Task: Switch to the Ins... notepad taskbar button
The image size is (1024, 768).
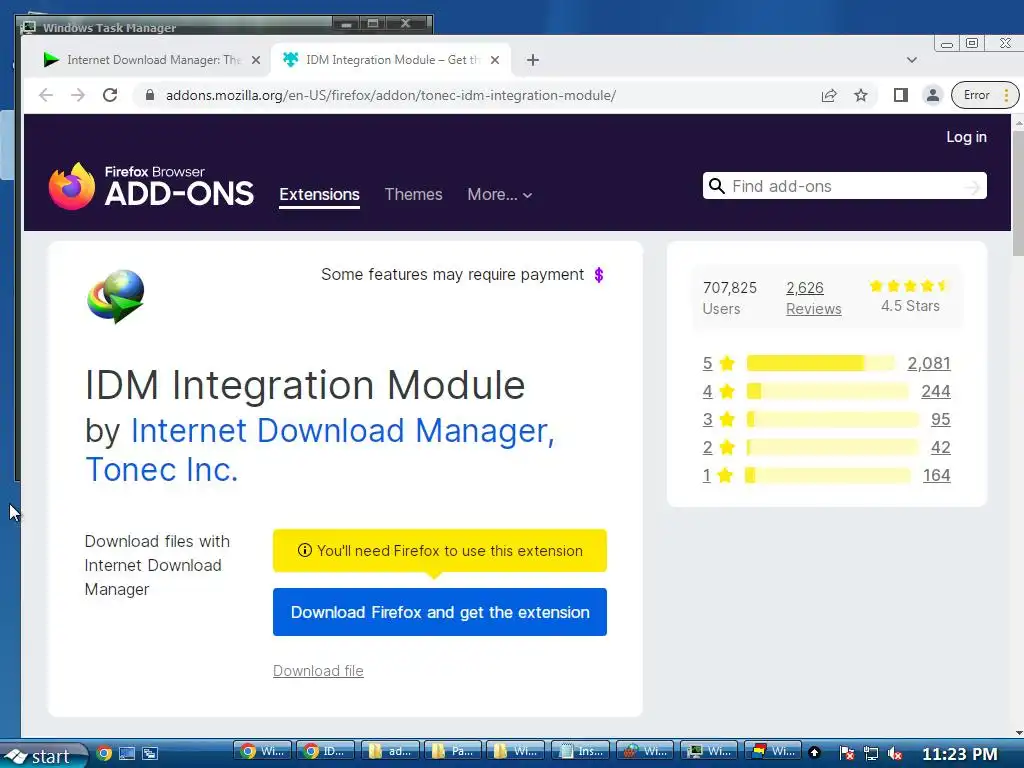Action: point(581,752)
